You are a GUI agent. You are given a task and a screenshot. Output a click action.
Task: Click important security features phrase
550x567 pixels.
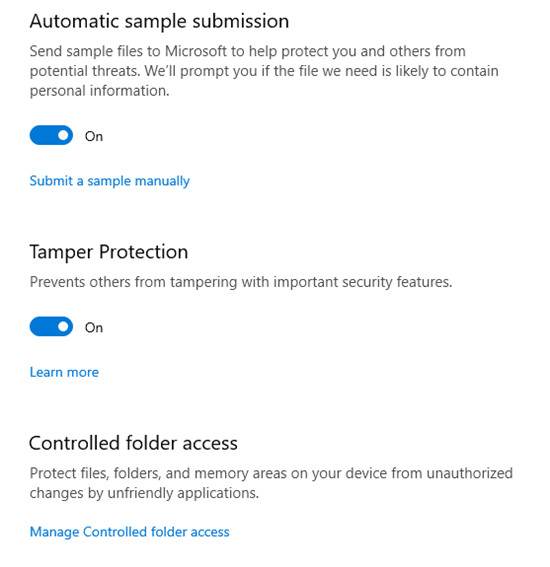pyautogui.click(x=363, y=282)
